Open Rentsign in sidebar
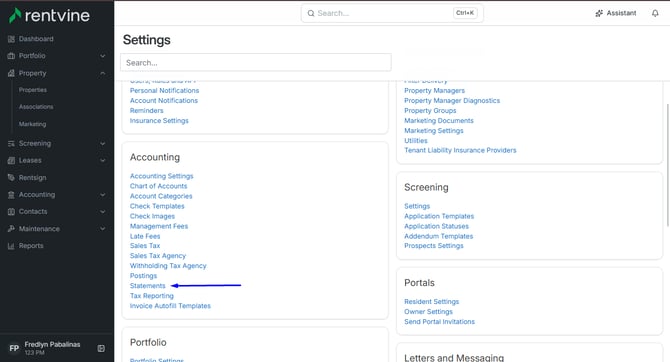Screen dimensions: 670x362 coord(32,178)
